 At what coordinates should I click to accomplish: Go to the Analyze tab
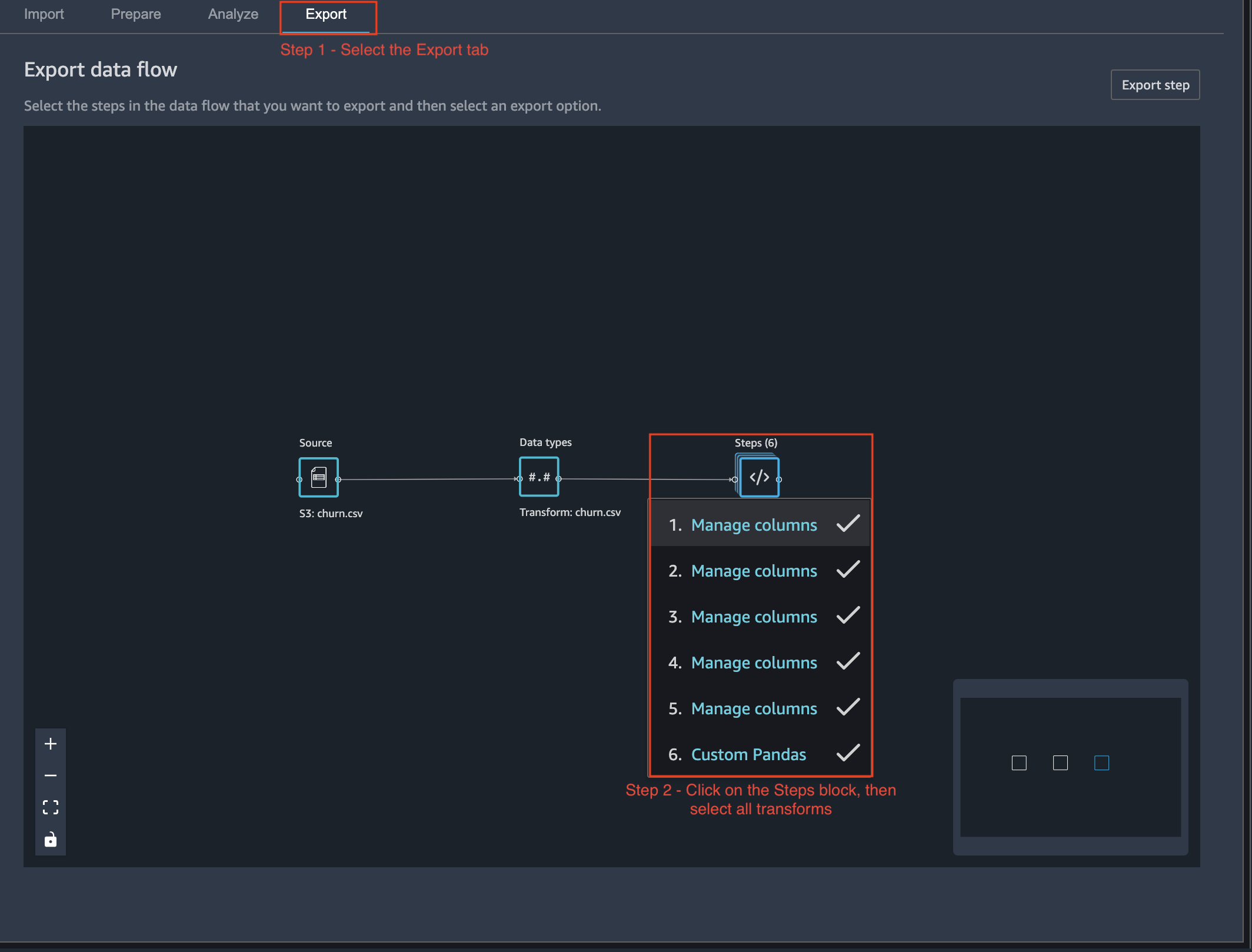click(x=233, y=14)
